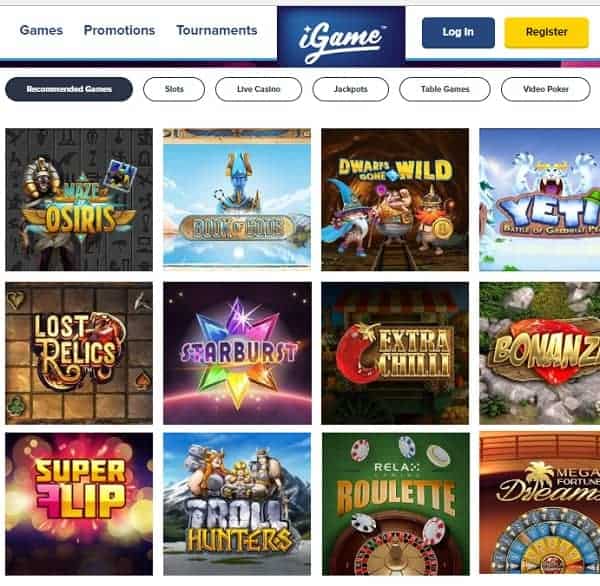Open the Troll Hunters game
The image size is (600, 586).
(237, 504)
